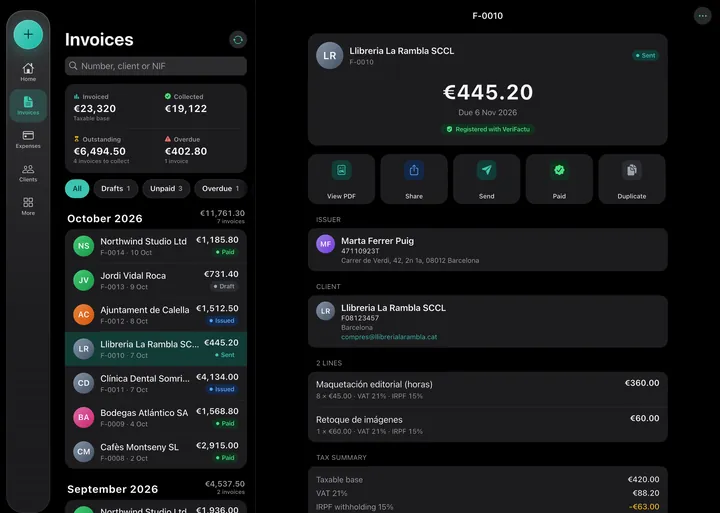Open the Marta Ferrer Puig issuer card
The height and width of the screenshot is (513, 720).
[488, 249]
